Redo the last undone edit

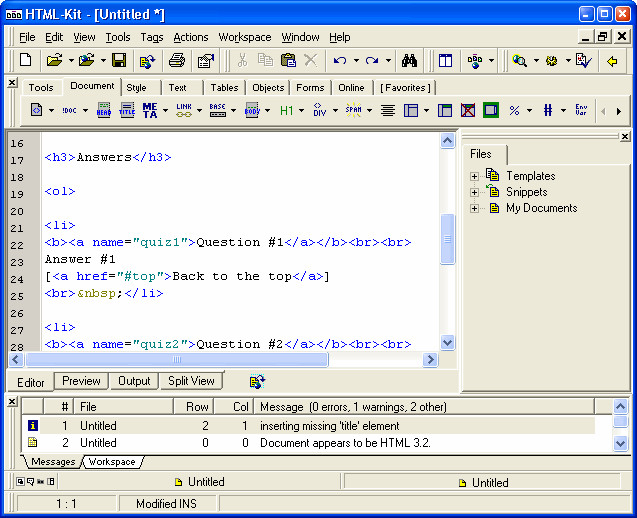pos(372,61)
